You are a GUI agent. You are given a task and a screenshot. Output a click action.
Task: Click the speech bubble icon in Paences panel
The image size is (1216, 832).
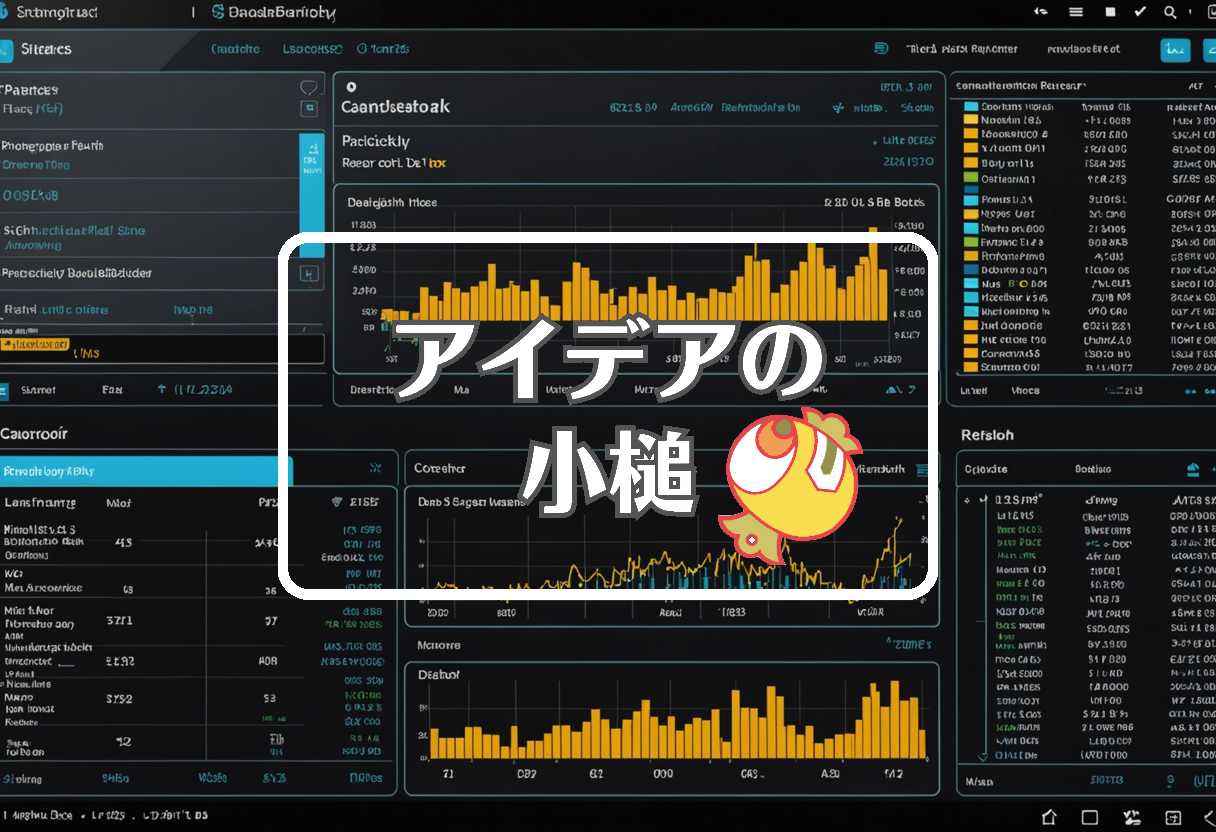(309, 88)
